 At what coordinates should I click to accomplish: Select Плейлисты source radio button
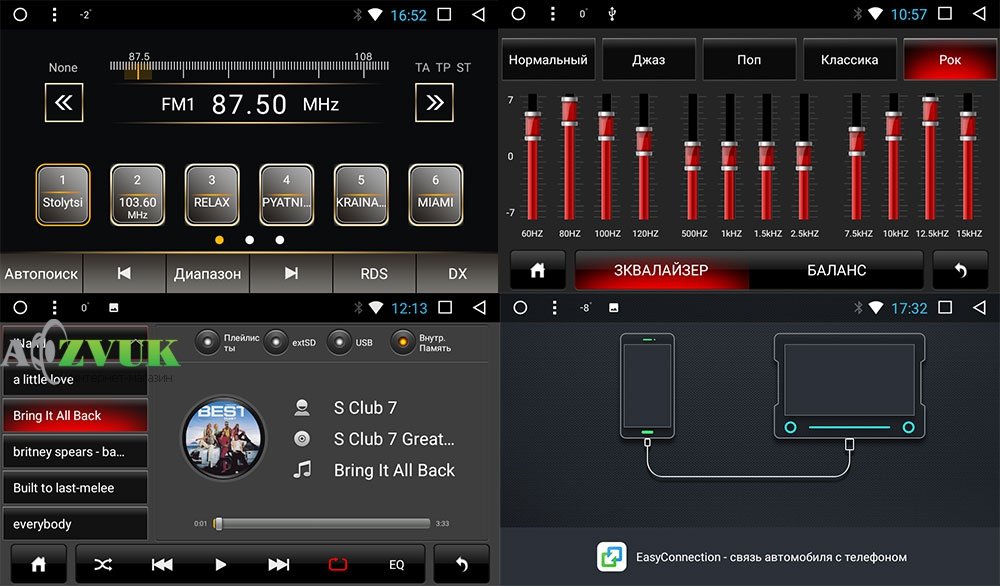[207, 342]
